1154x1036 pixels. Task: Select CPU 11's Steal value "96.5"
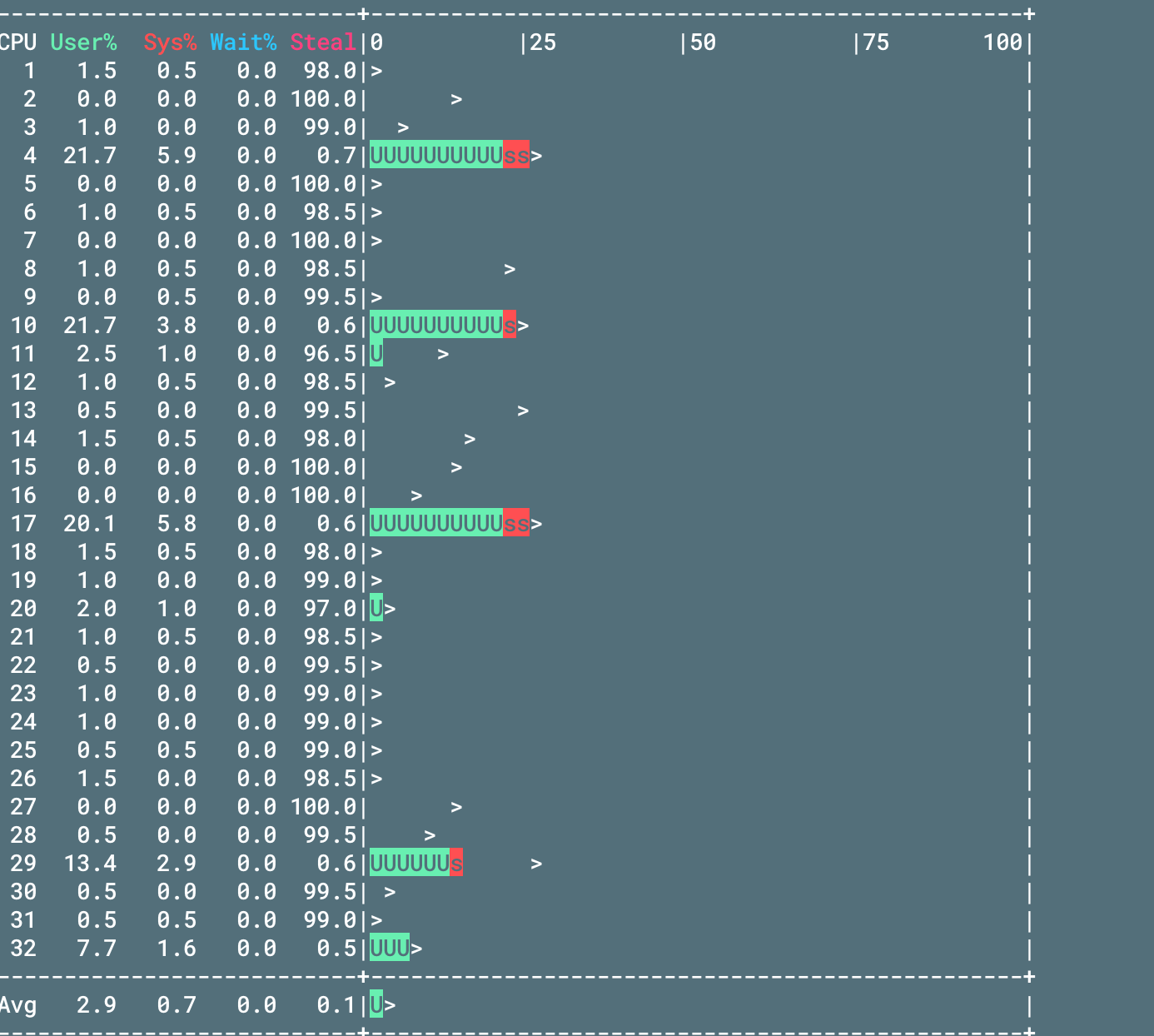coord(330,354)
